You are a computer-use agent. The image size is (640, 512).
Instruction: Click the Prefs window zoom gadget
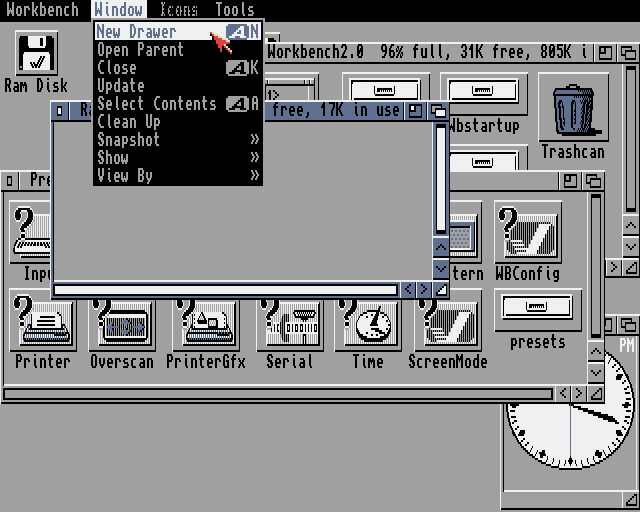570,180
